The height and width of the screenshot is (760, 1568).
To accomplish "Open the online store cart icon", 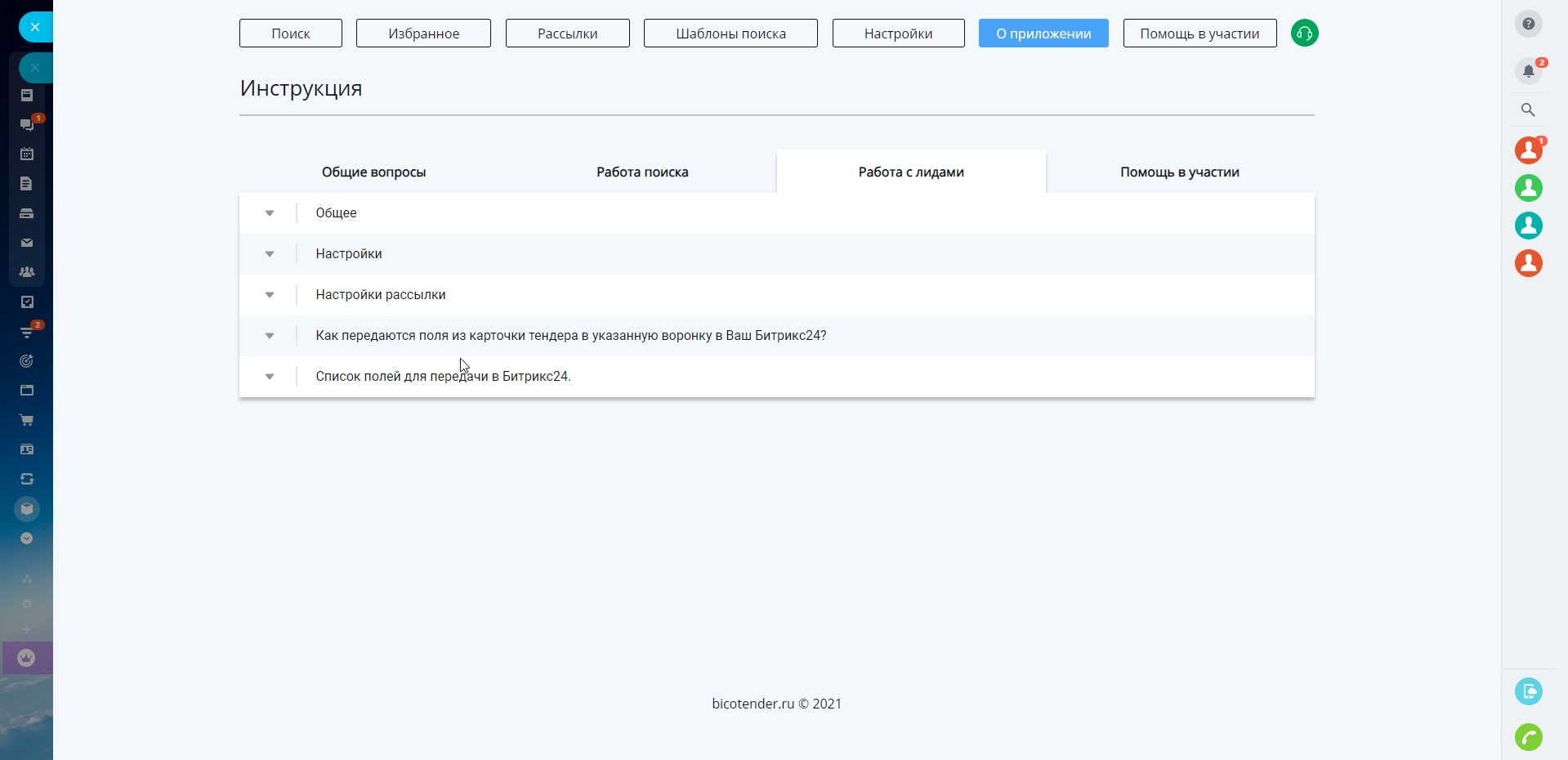I will [27, 420].
